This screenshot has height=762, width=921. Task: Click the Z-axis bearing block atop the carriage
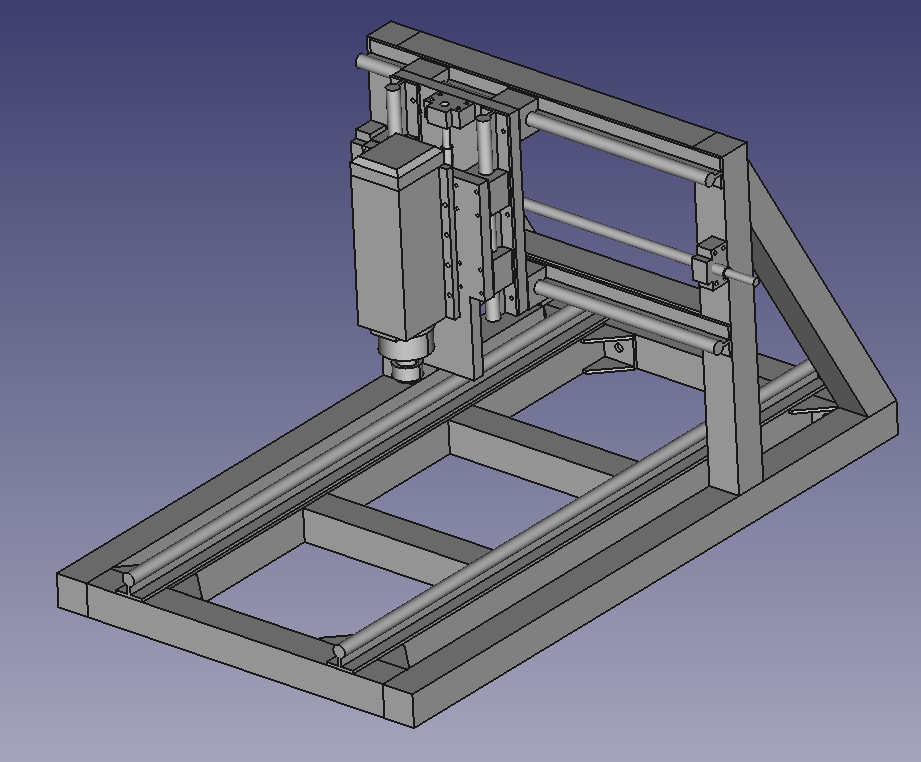click(x=447, y=109)
